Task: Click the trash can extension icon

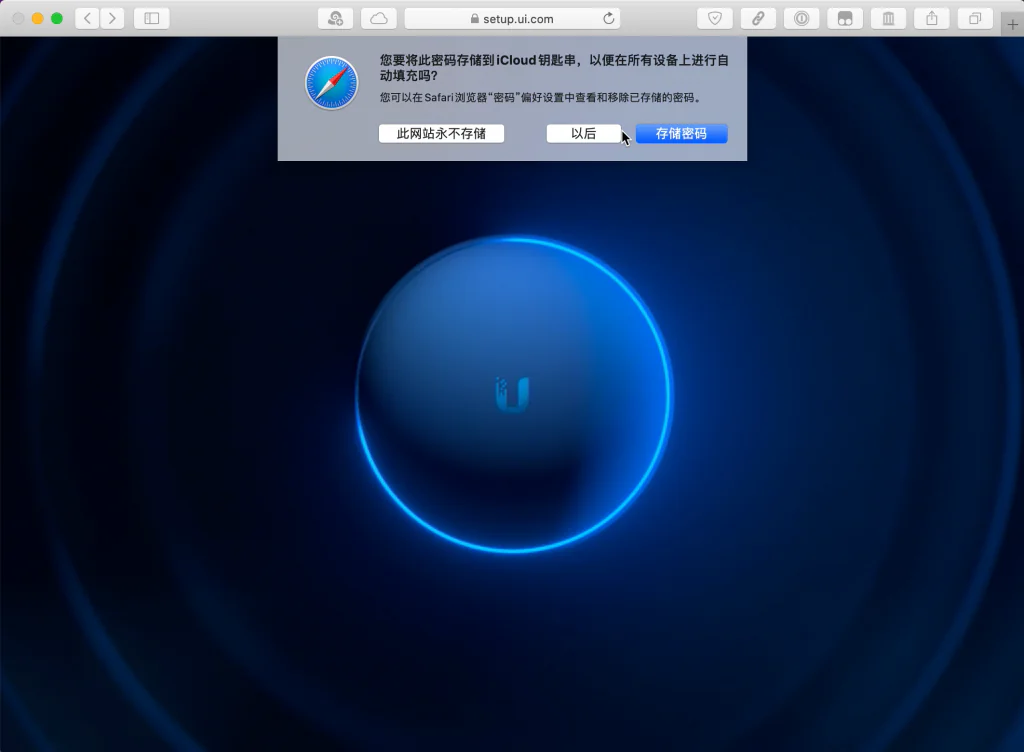Action: pyautogui.click(x=888, y=18)
